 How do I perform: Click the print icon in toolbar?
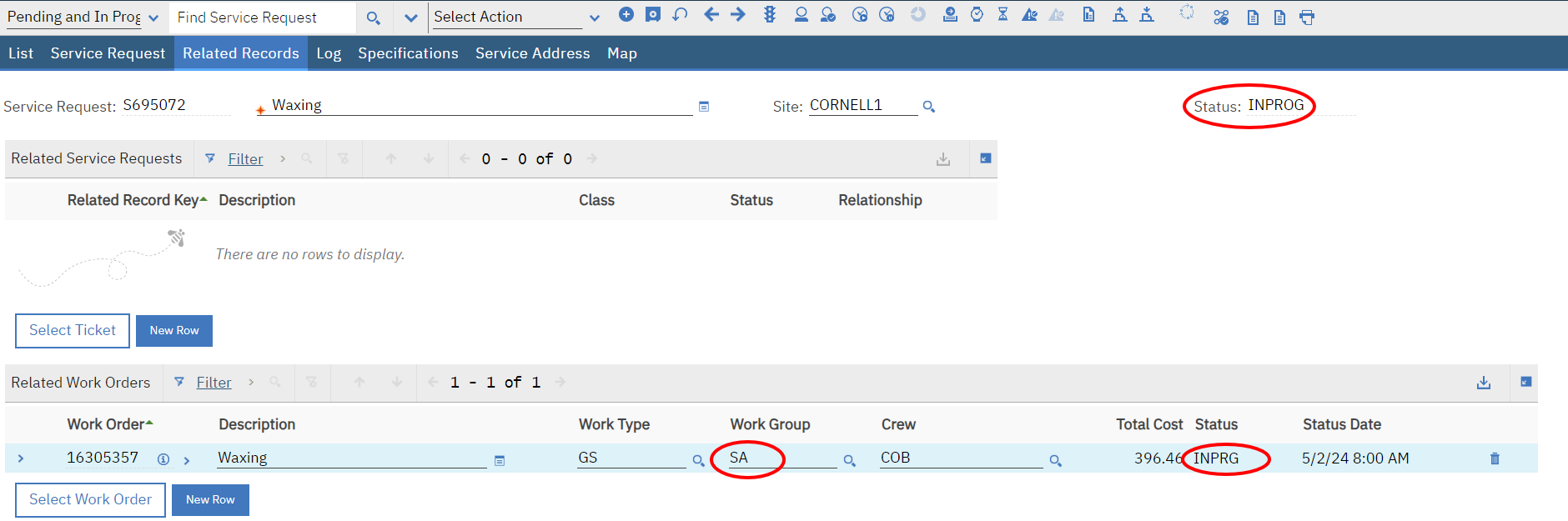point(1307,18)
